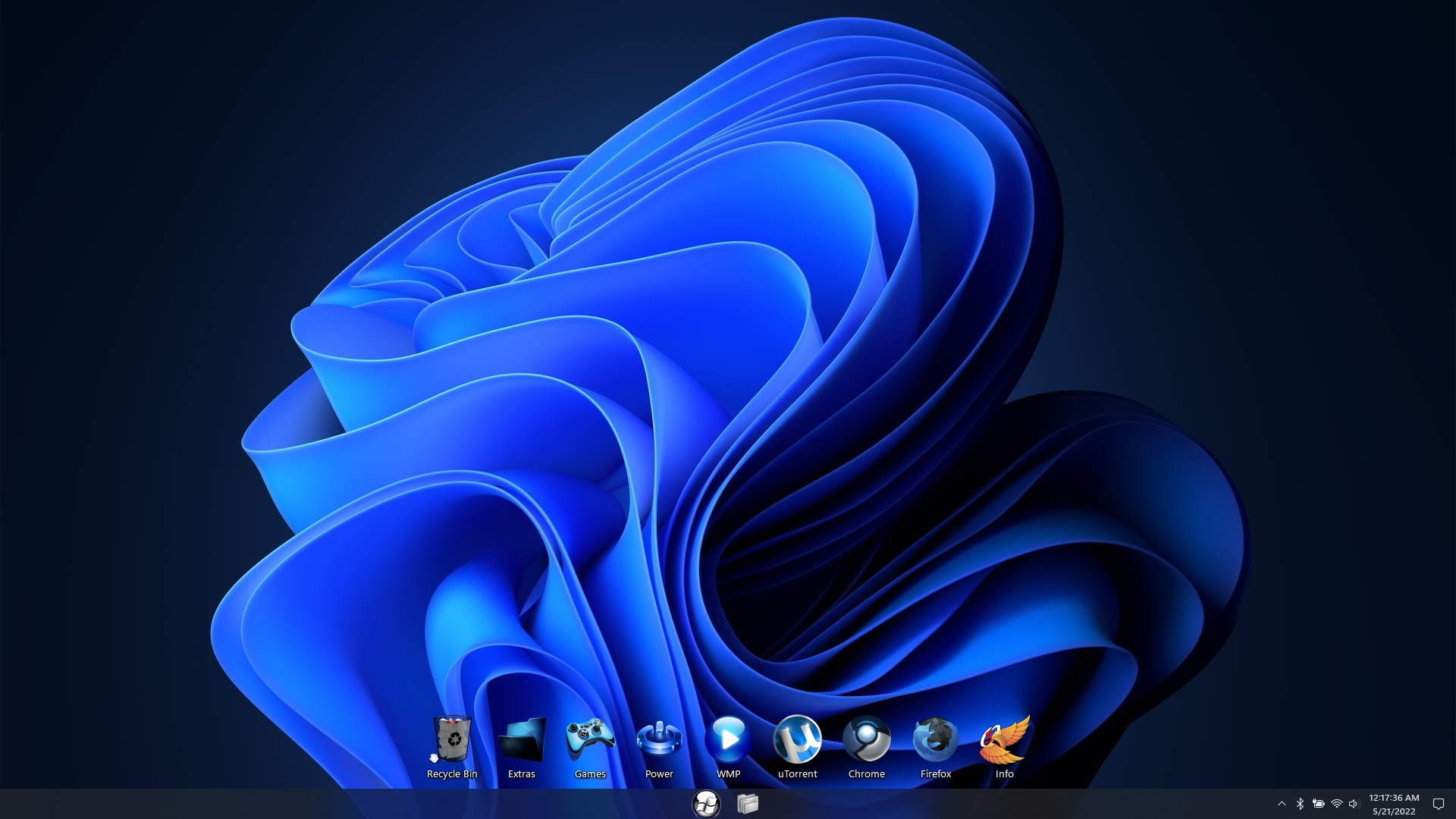
Task: Show hidden tray icons chevron
Action: click(x=1282, y=804)
